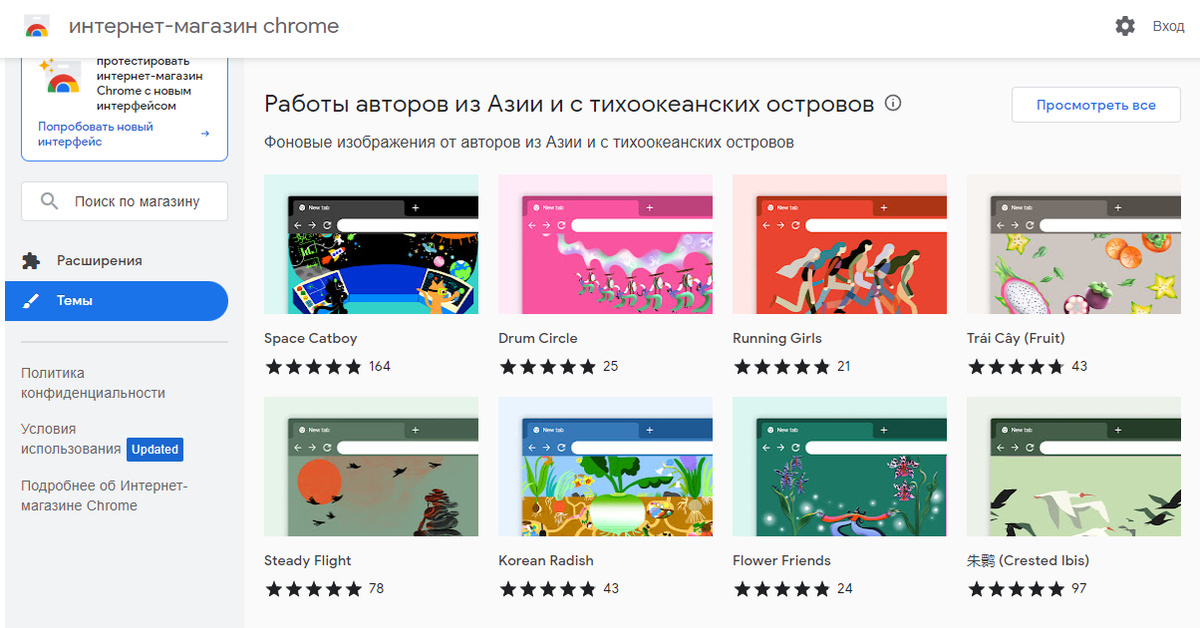The height and width of the screenshot is (628, 1200).
Task: Open Условия использования link
Action: (71, 439)
